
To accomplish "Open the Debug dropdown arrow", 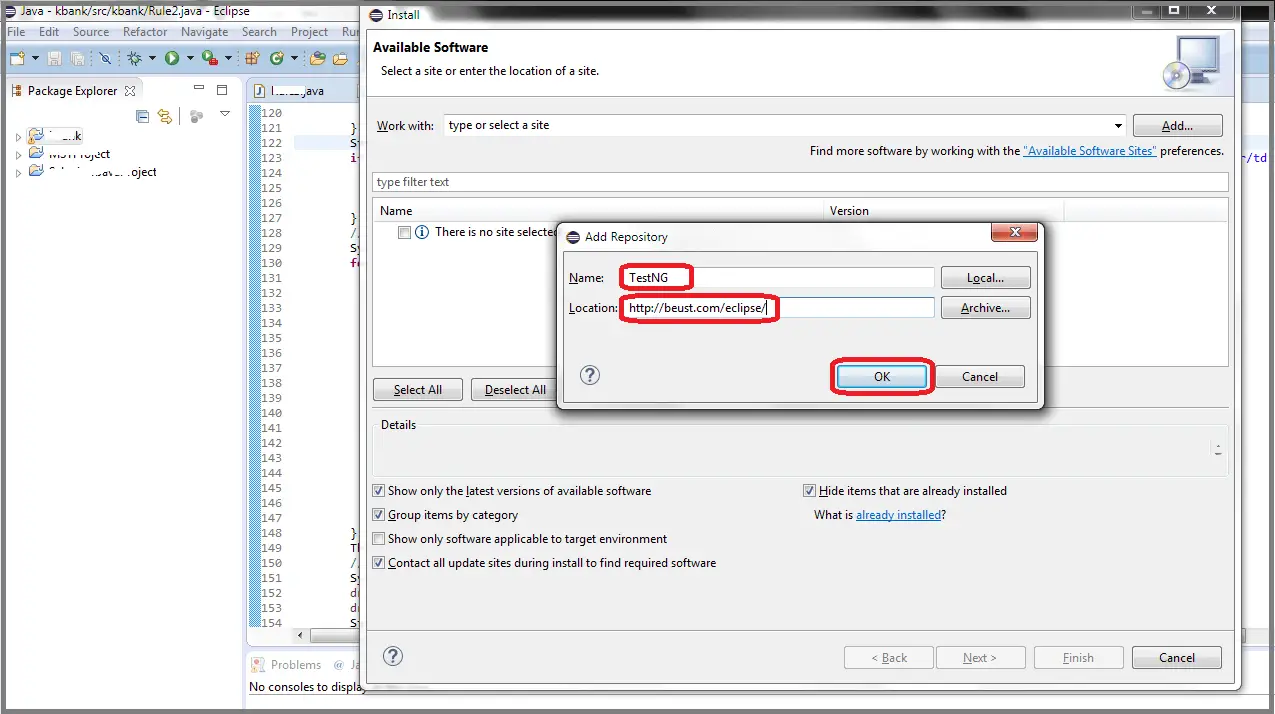I will tap(152, 59).
